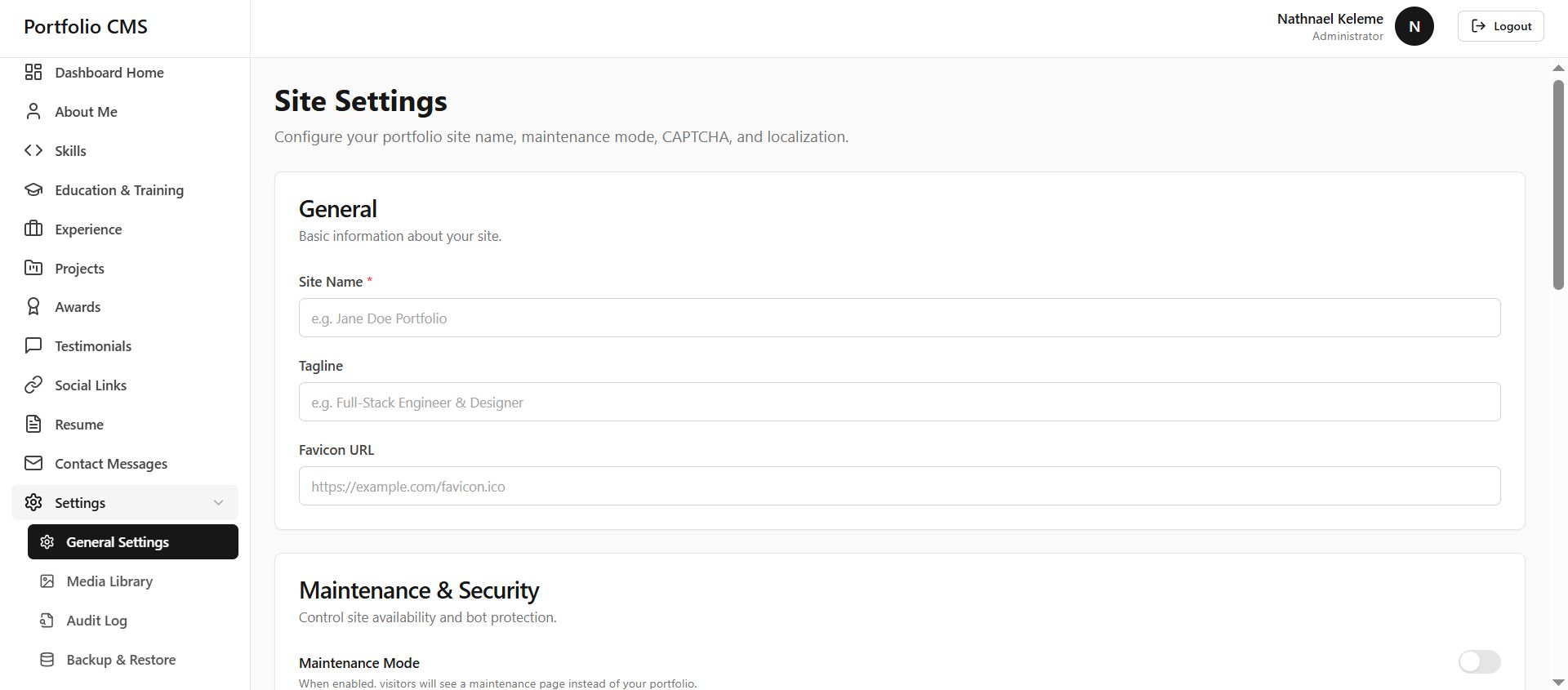Click the Contact Messages envelope icon
This screenshot has height=690, width=1568.
[33, 464]
